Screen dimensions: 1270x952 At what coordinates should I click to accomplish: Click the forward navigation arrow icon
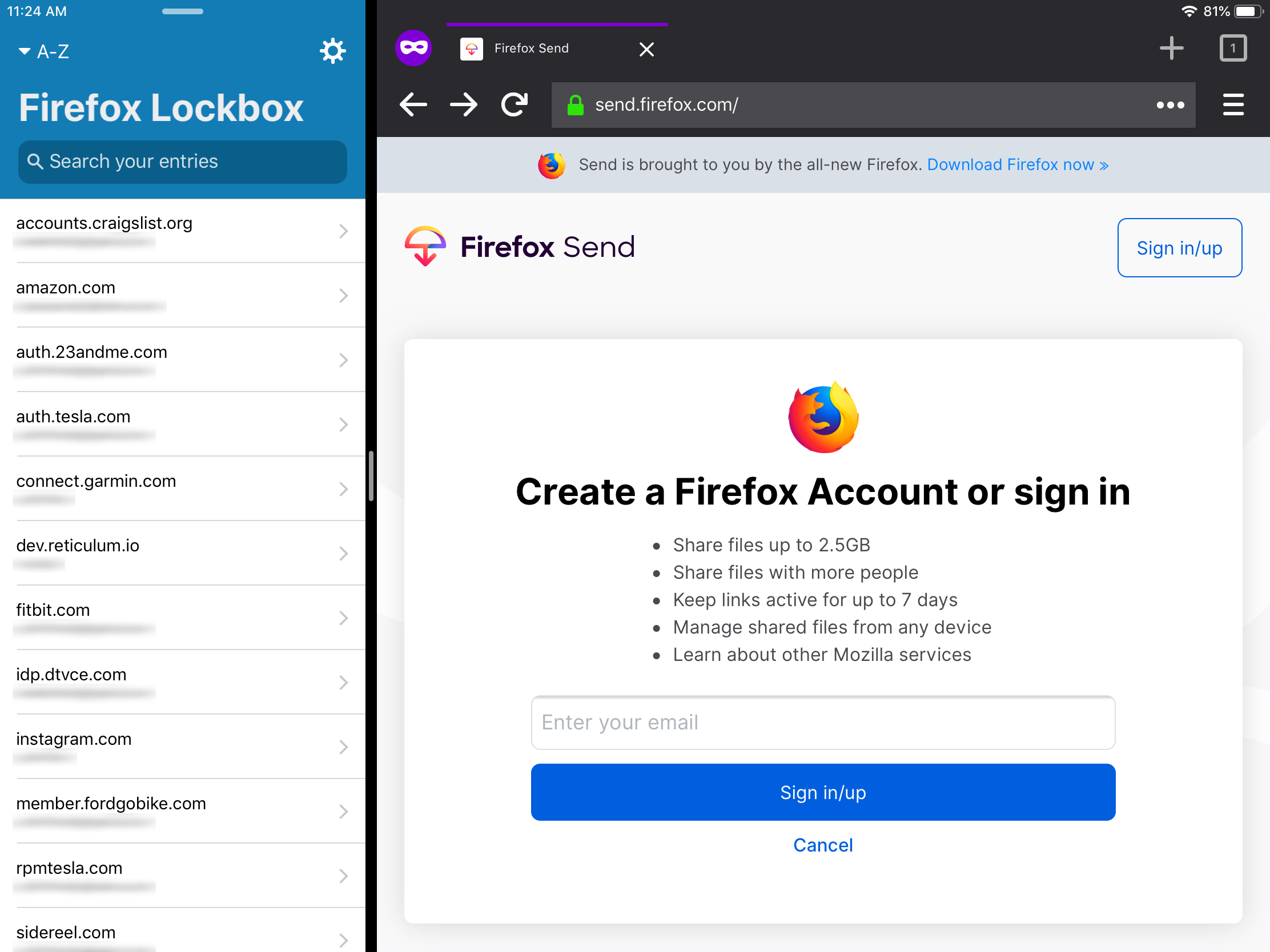pos(464,104)
